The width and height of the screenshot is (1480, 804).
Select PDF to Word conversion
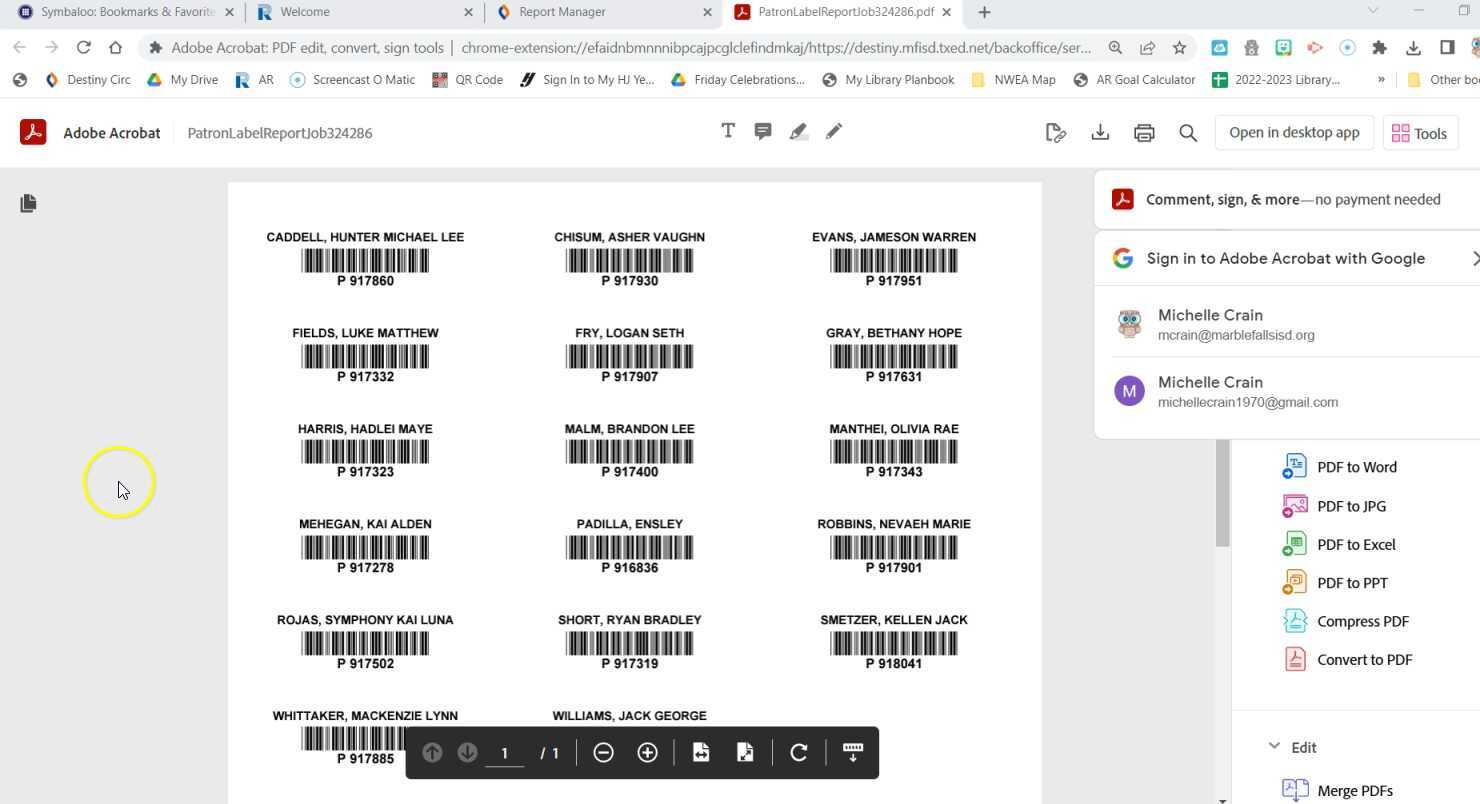(x=1356, y=466)
